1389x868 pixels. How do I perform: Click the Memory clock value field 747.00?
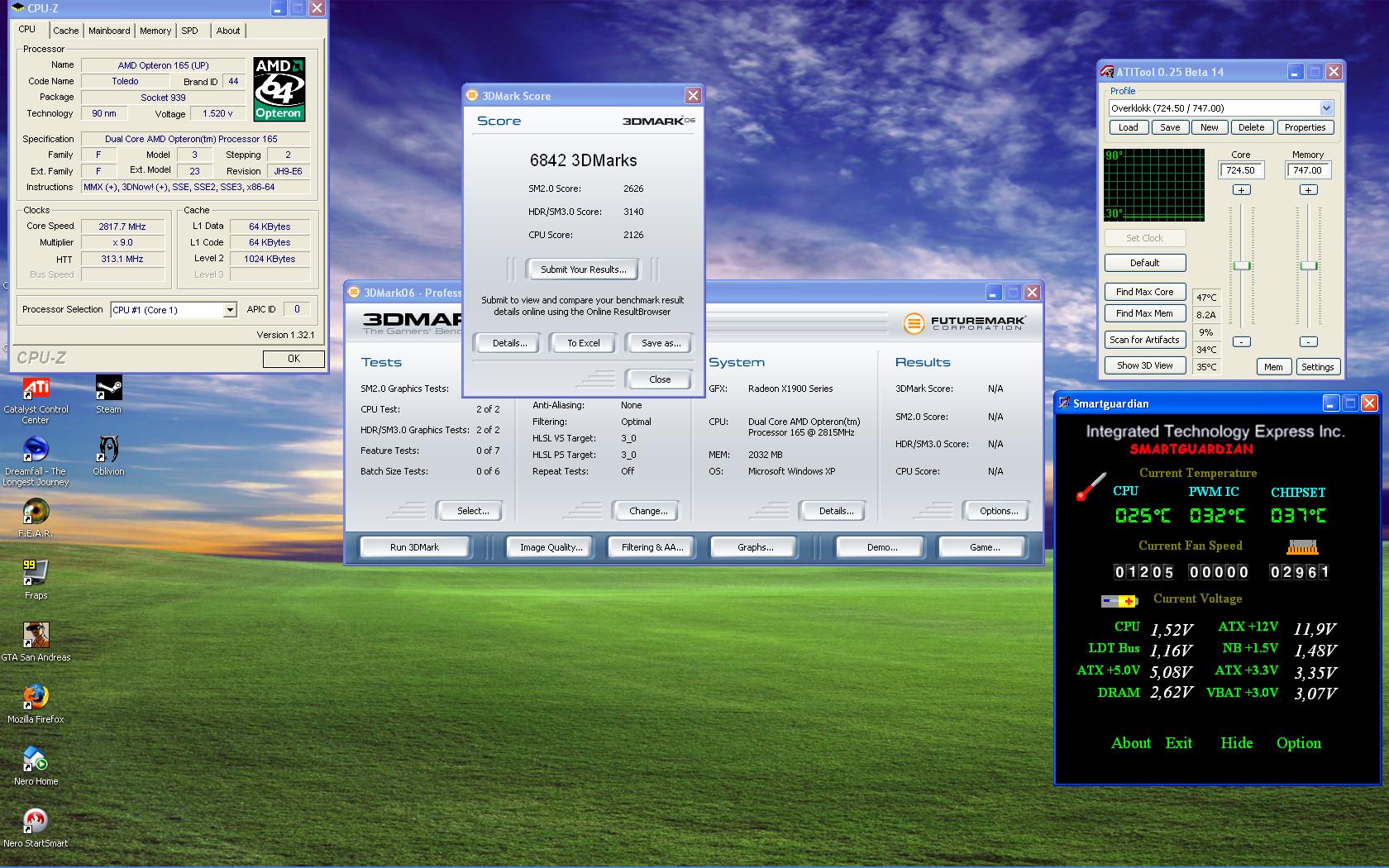click(1308, 170)
